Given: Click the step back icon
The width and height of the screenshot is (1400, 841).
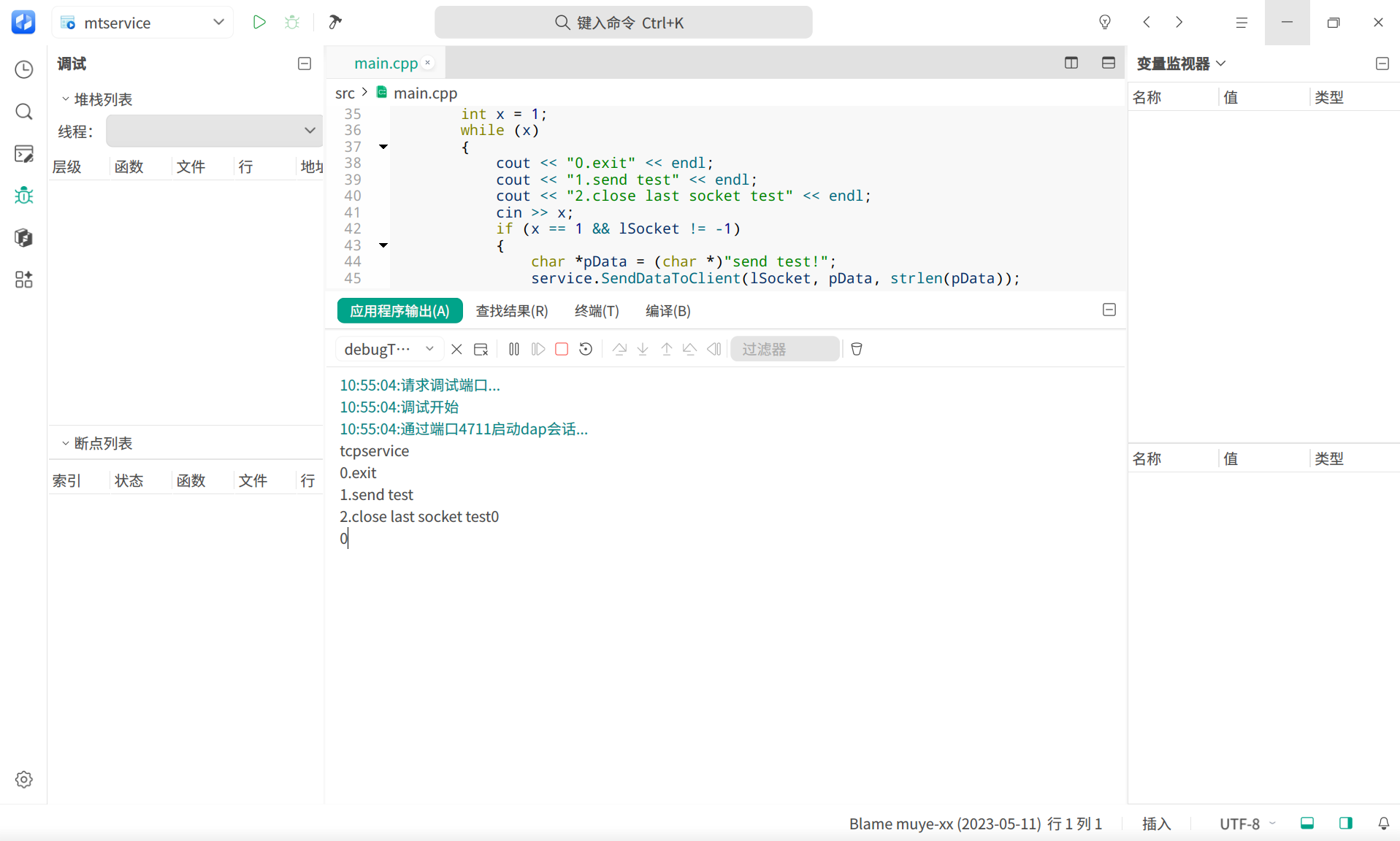Looking at the screenshot, I should point(690,349).
